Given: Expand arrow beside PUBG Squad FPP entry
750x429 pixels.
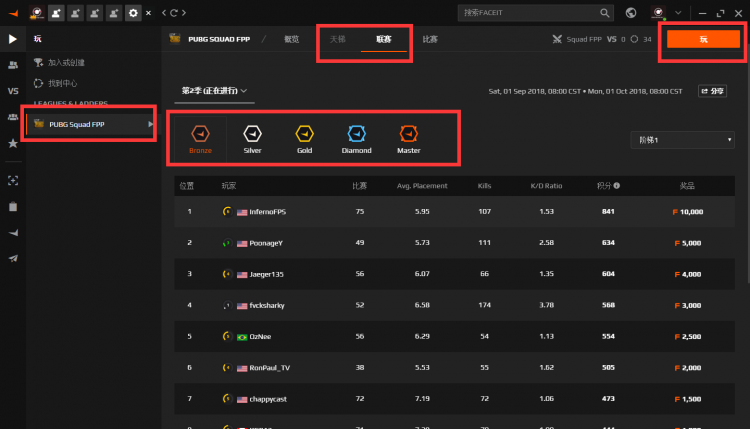Looking at the screenshot, I should (x=150, y=124).
